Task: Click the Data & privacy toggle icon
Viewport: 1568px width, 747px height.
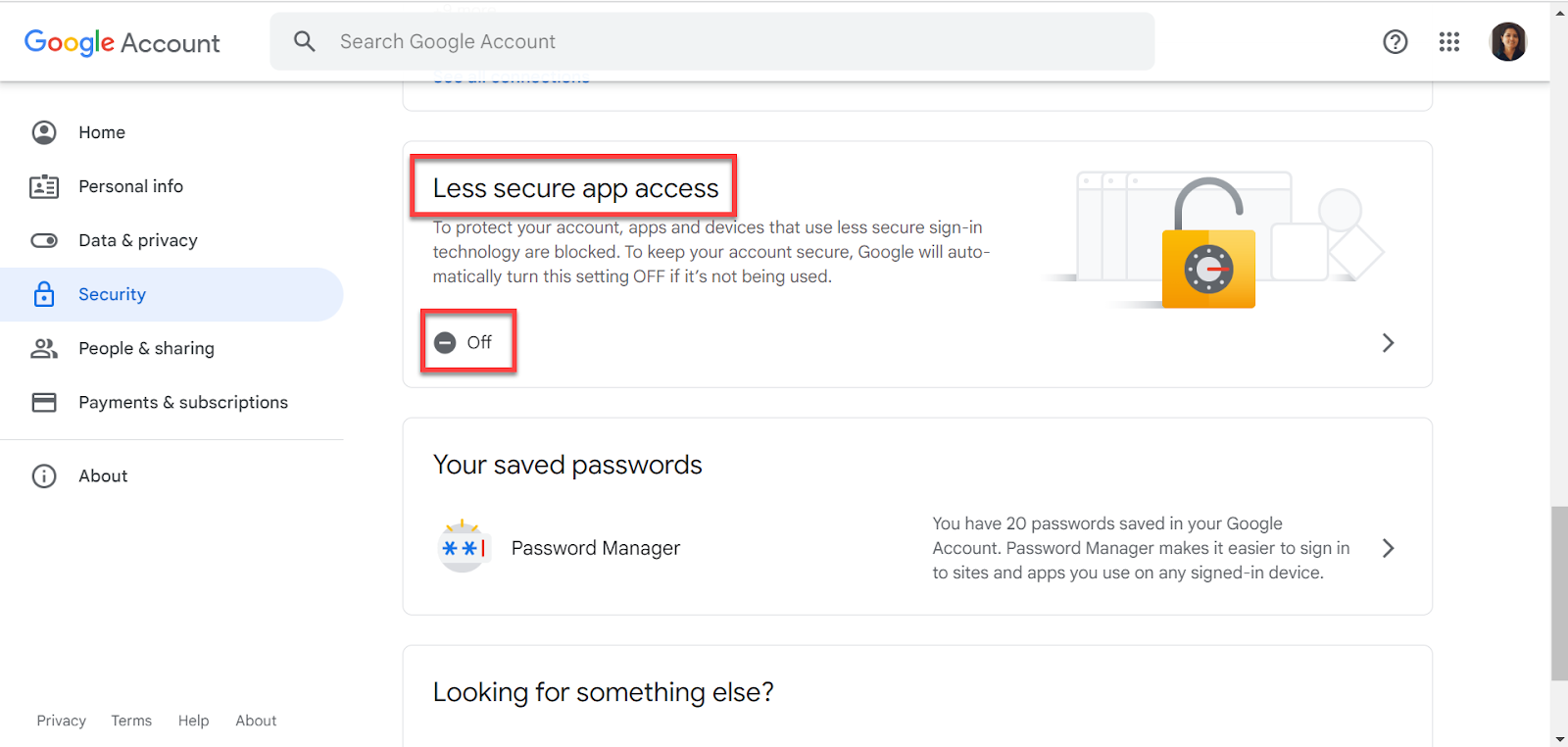Action: tap(44, 240)
